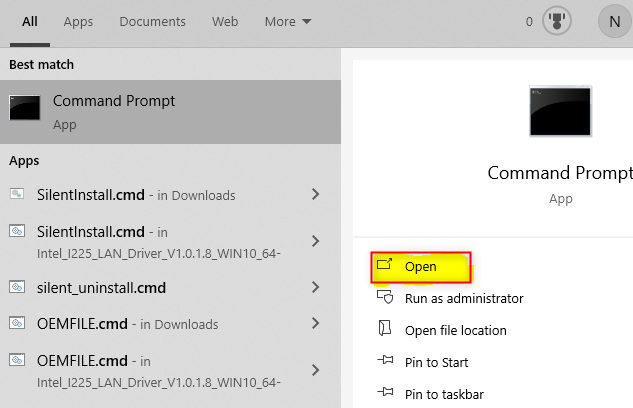This screenshot has width=633, height=408.
Task: Open SilentInstall.cmd in Intel_I225 folder
Action: [x=158, y=242]
